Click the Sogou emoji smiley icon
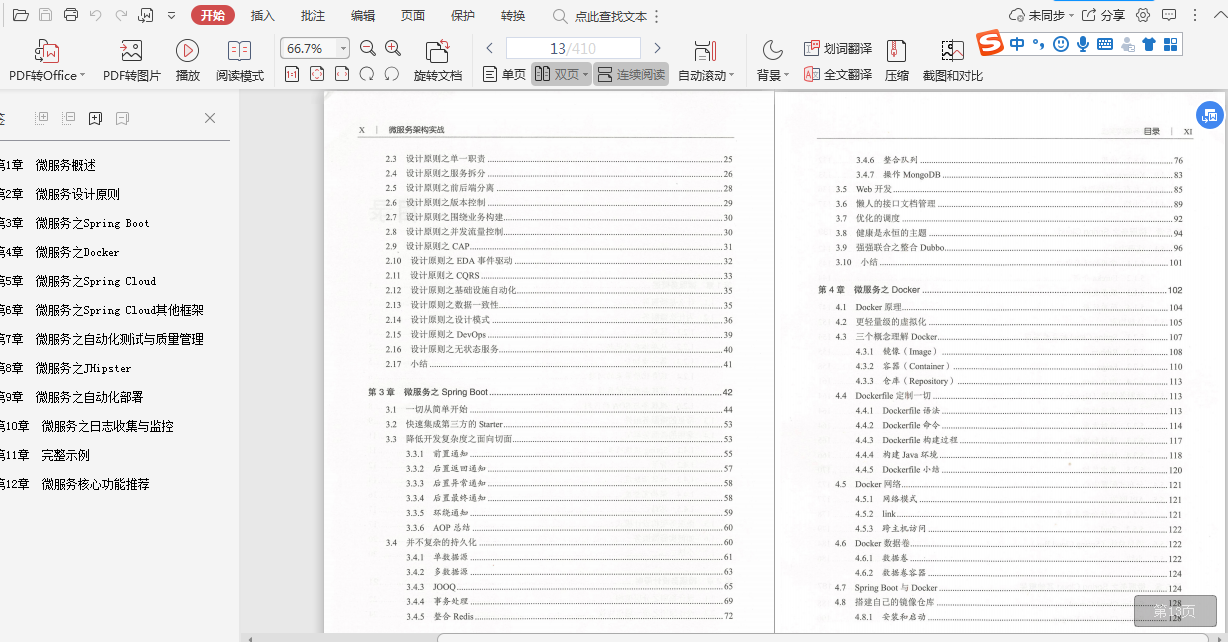 coord(1061,44)
